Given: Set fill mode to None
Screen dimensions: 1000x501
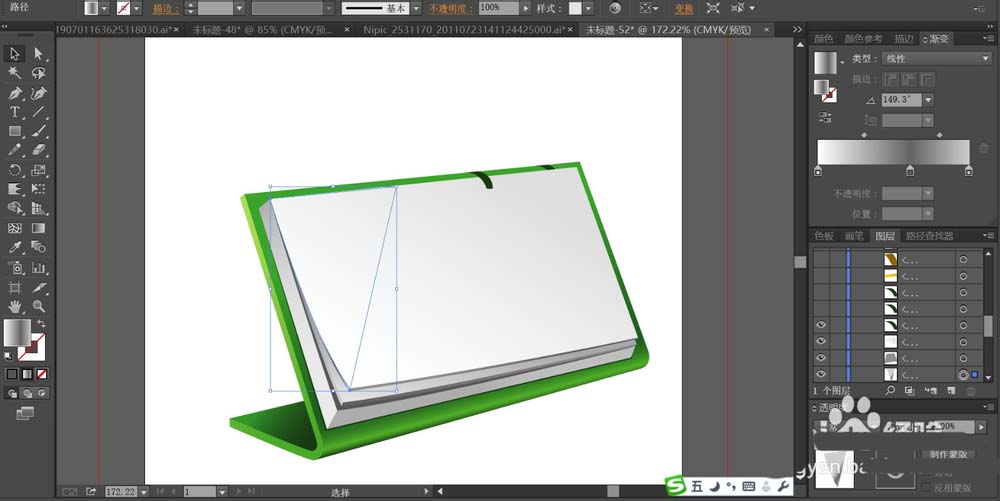Looking at the screenshot, I should point(41,374).
